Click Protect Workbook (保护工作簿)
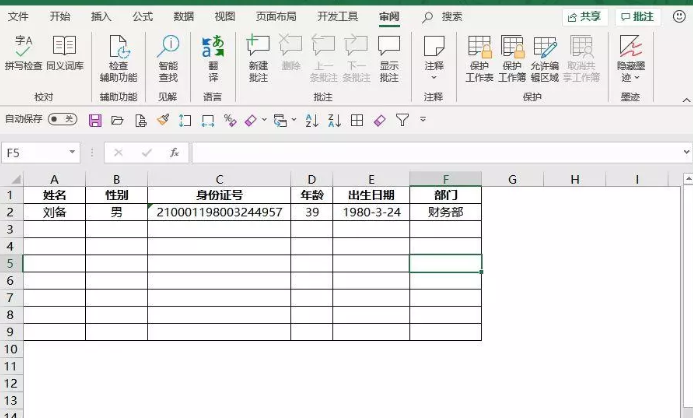693x418 pixels. (x=512, y=59)
